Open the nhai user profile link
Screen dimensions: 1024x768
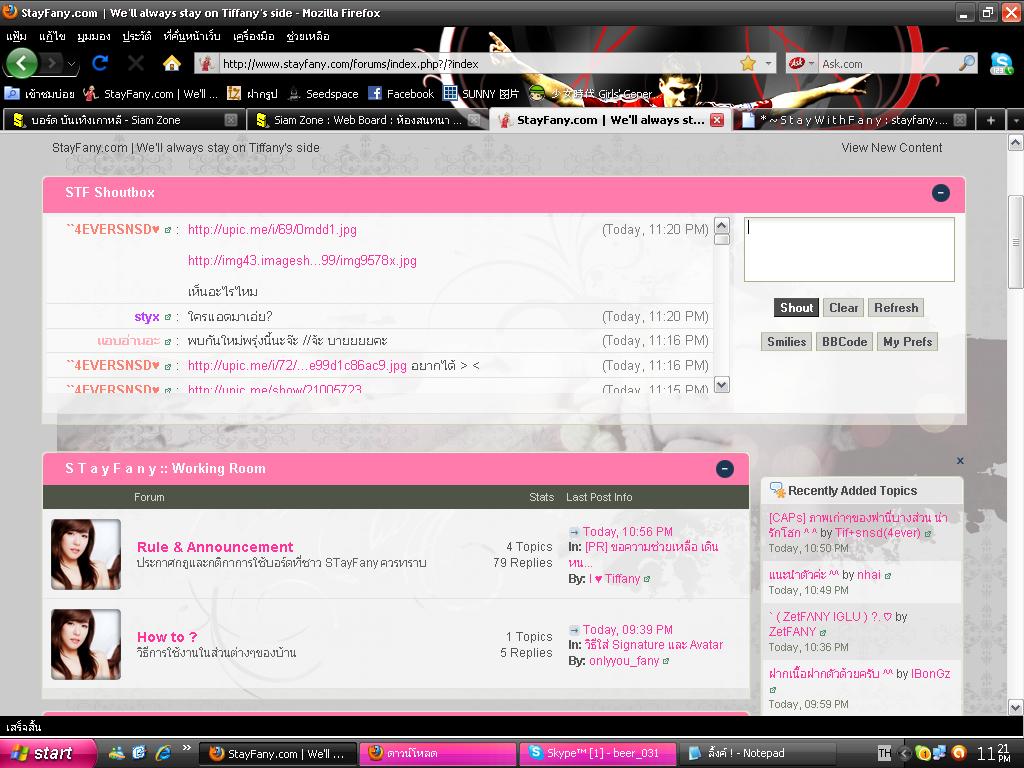(869, 575)
